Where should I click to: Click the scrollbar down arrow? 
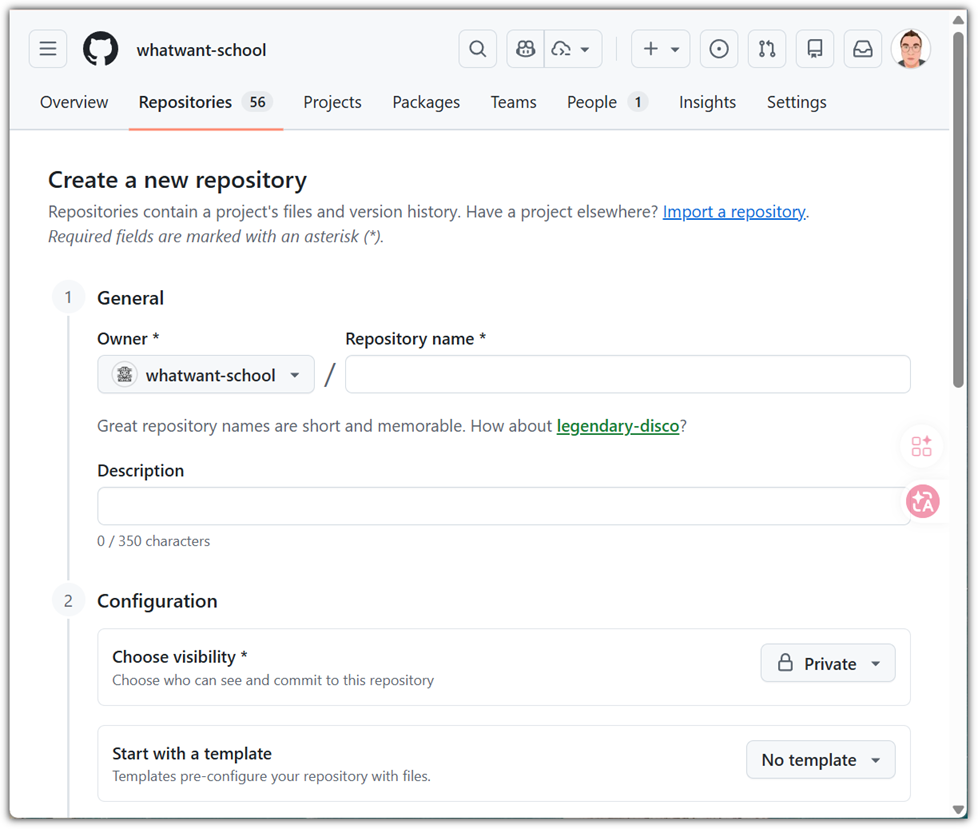(x=959, y=810)
